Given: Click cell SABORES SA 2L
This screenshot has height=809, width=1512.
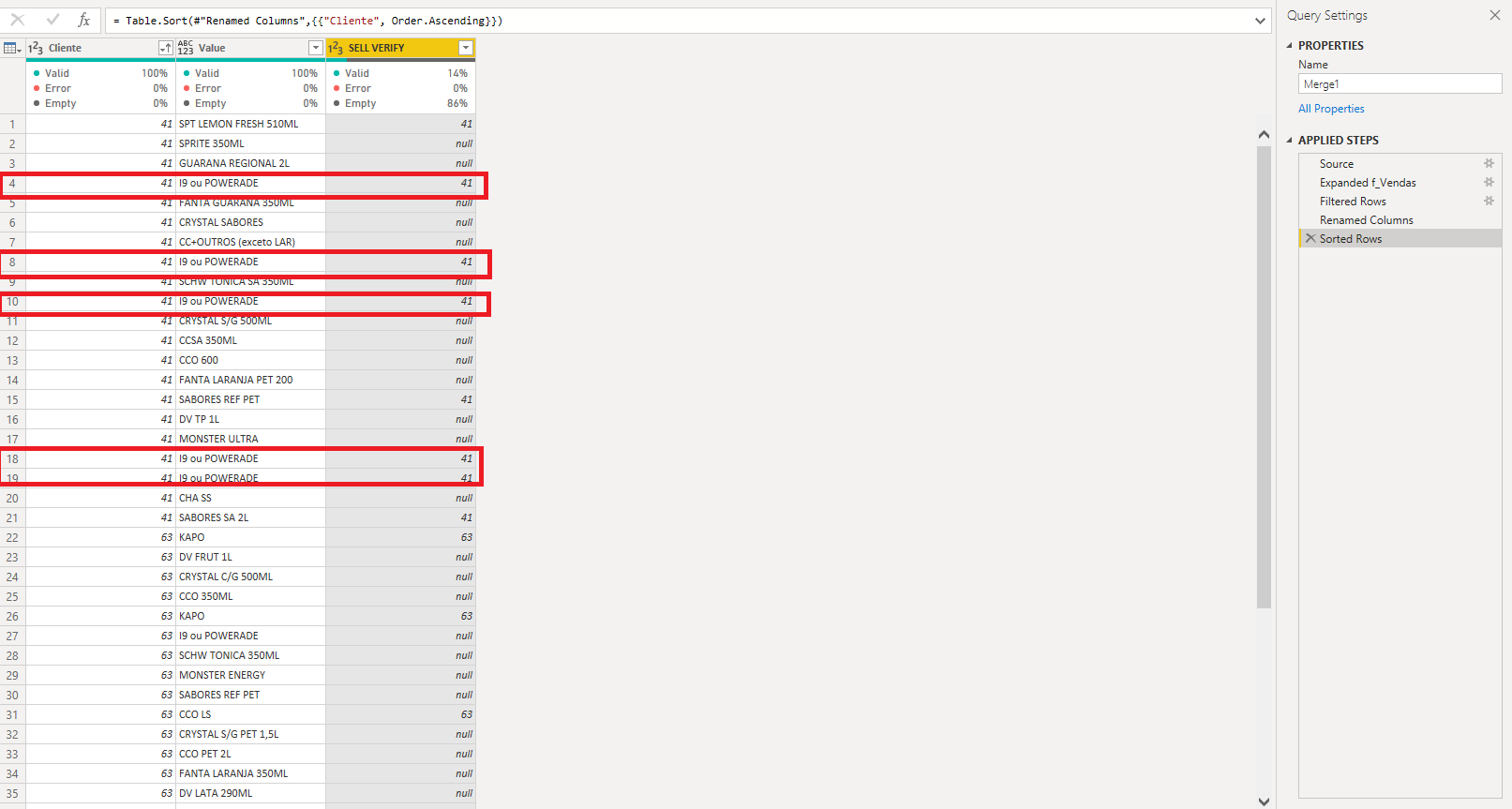Looking at the screenshot, I should pyautogui.click(x=250, y=517).
